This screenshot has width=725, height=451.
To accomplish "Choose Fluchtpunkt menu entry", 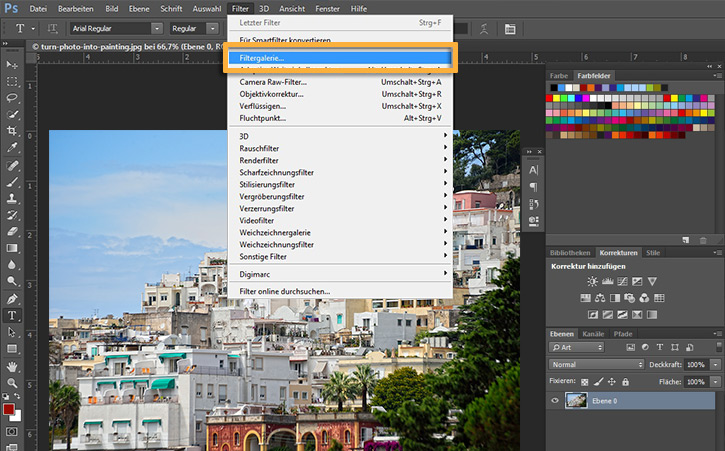I will coord(340,118).
